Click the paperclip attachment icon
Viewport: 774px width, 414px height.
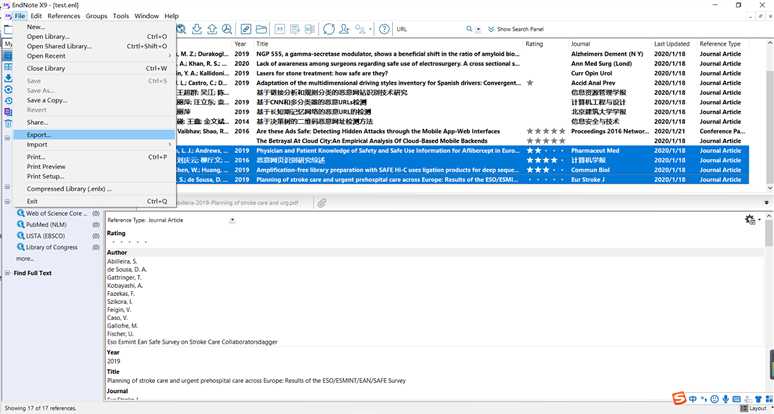(322, 203)
